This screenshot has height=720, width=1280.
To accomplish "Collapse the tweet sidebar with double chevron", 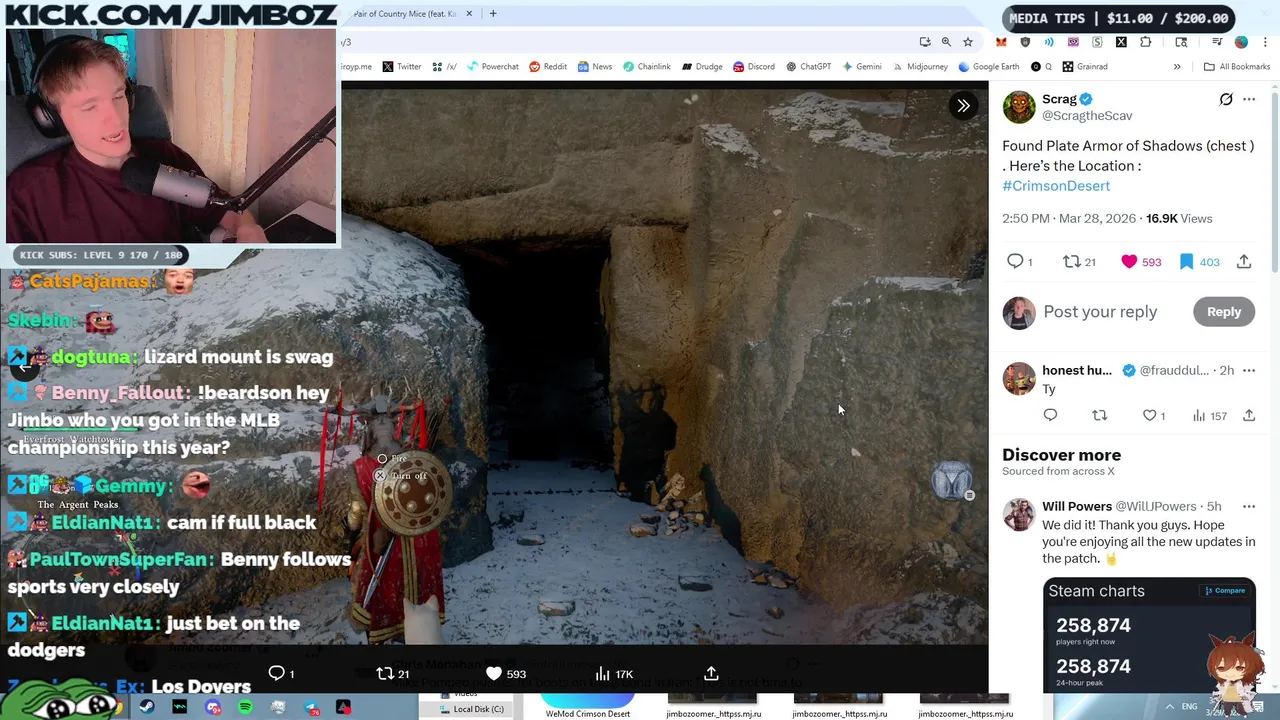I will pos(963,105).
